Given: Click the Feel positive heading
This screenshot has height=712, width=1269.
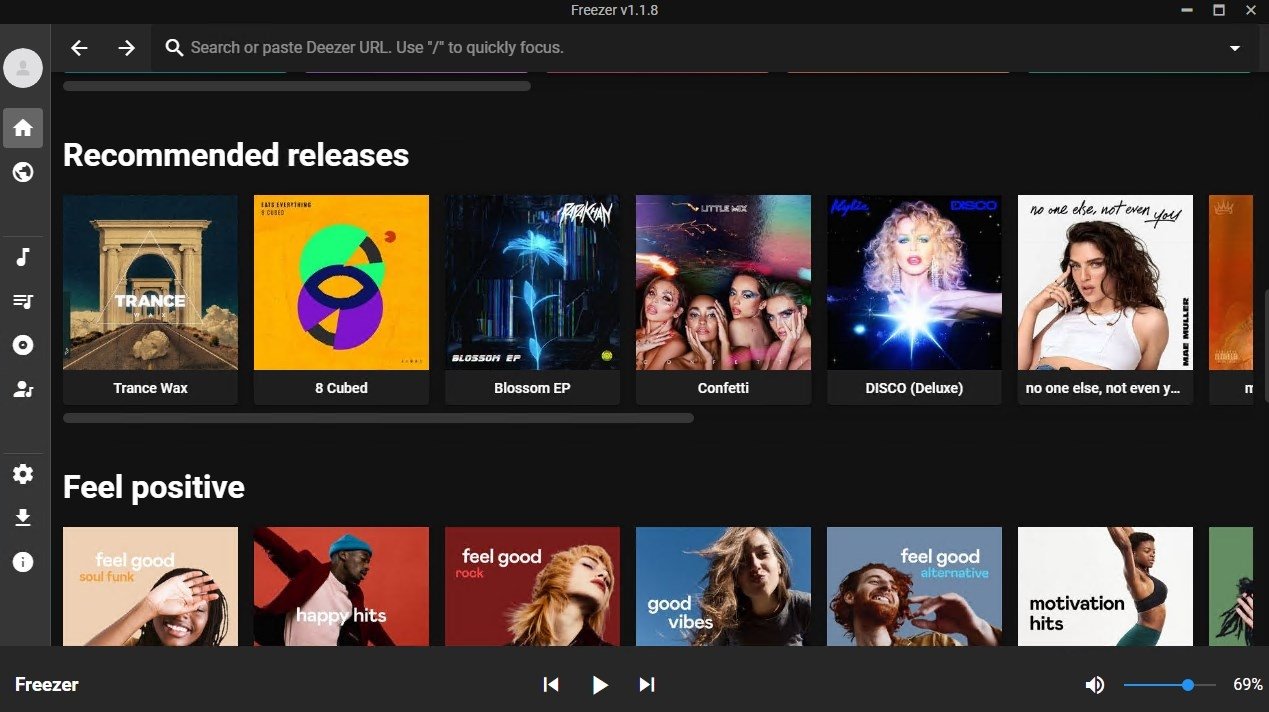Looking at the screenshot, I should [154, 487].
